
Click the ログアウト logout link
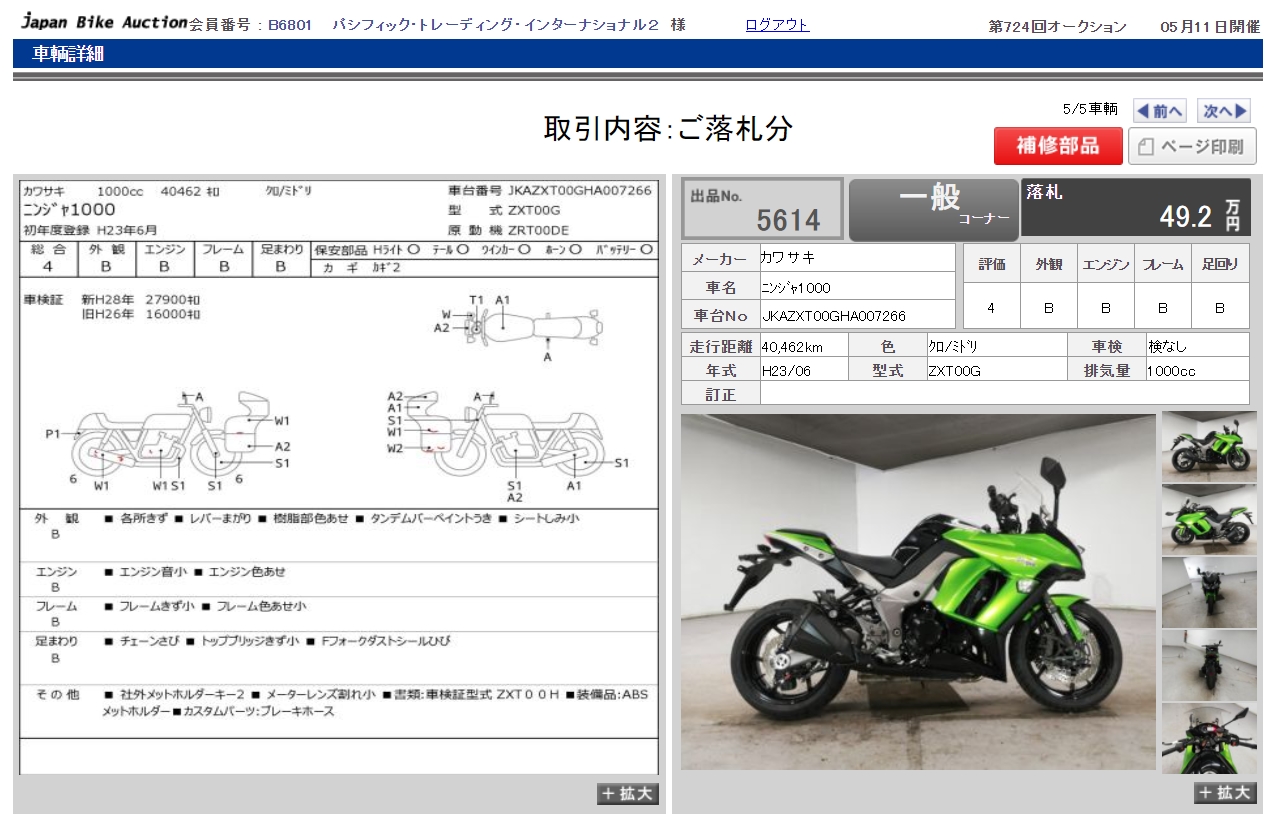[777, 25]
